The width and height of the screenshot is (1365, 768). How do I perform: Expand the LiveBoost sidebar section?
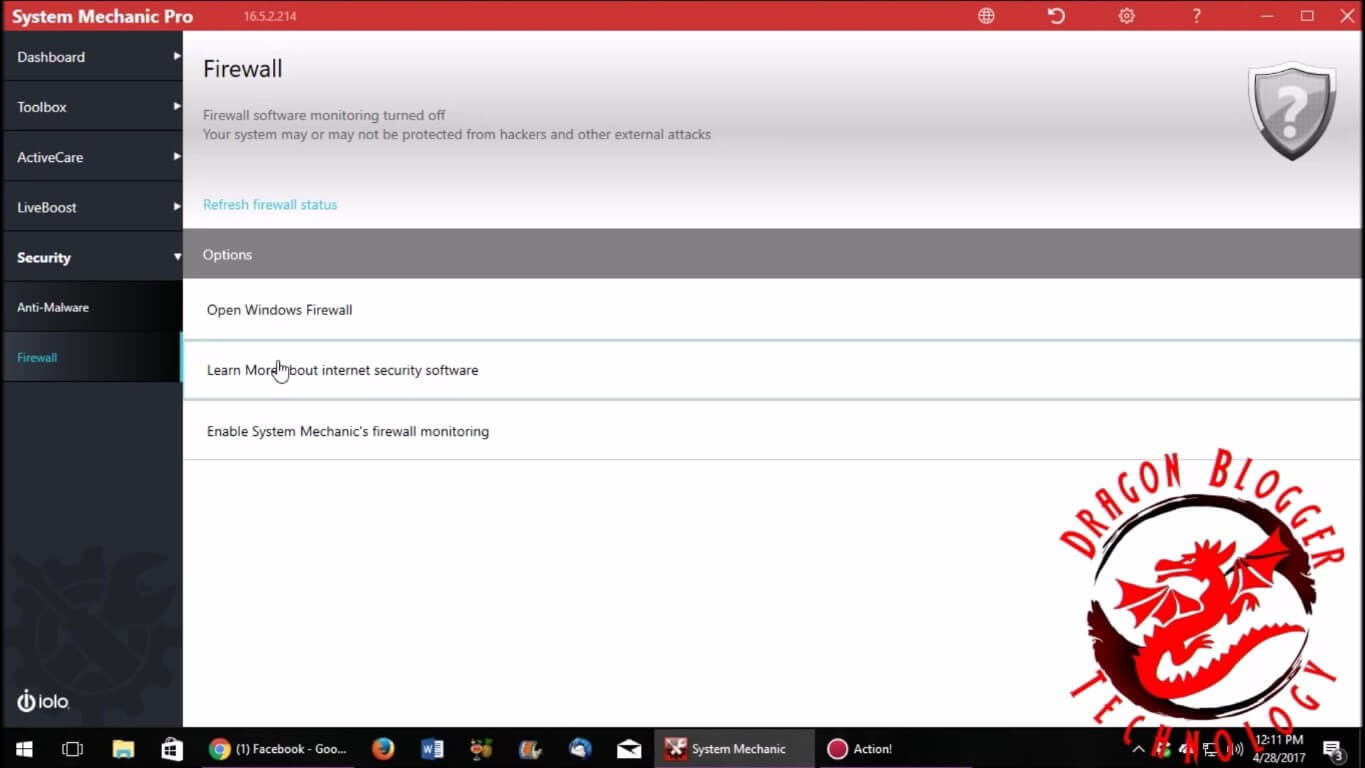pos(91,207)
